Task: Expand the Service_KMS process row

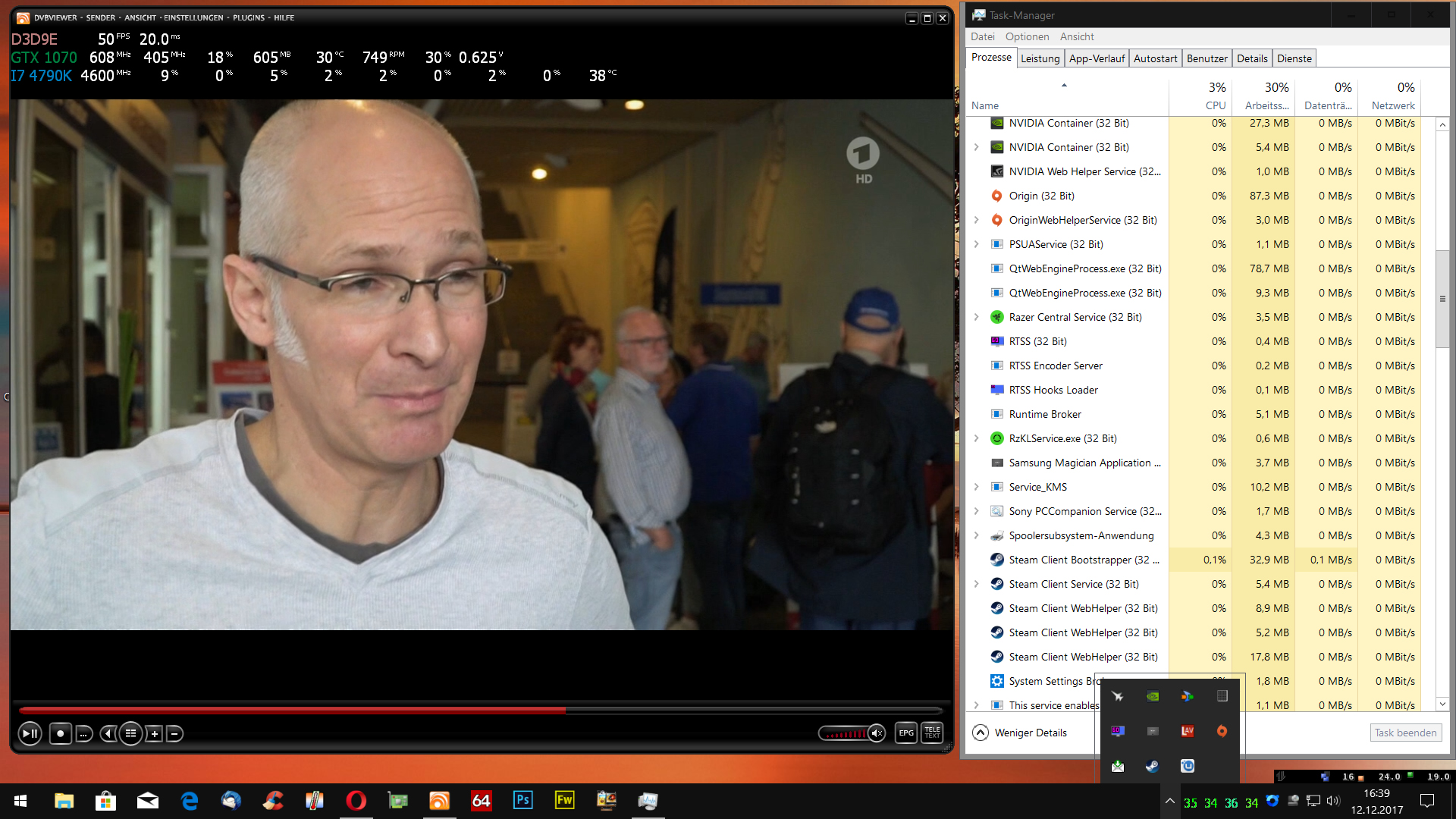Action: [977, 487]
